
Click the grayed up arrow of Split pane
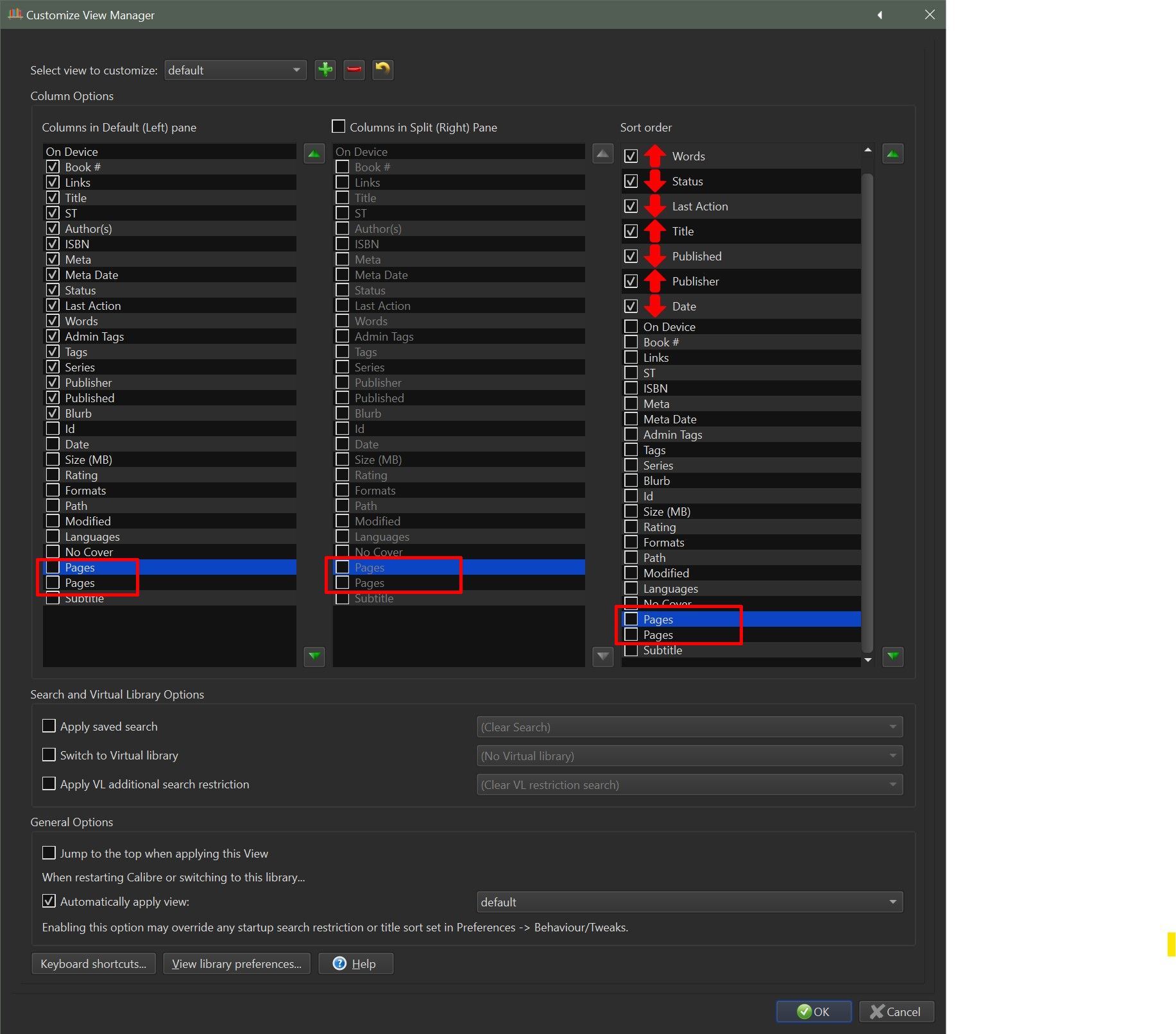[603, 154]
